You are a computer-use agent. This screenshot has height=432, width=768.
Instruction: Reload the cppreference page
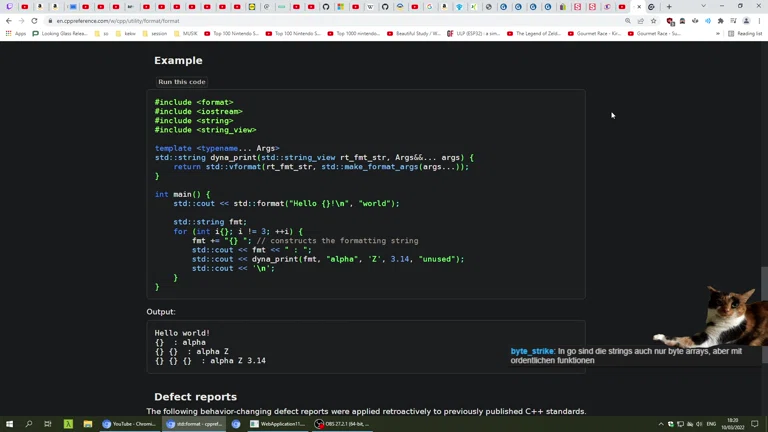coord(34,20)
